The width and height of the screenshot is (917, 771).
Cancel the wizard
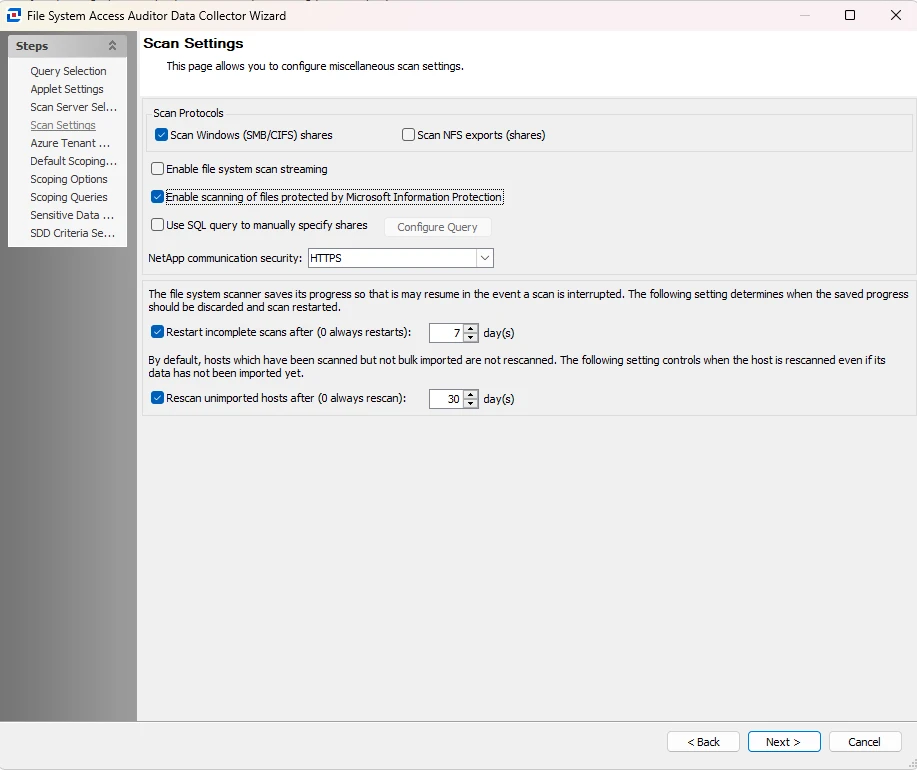[864, 742]
